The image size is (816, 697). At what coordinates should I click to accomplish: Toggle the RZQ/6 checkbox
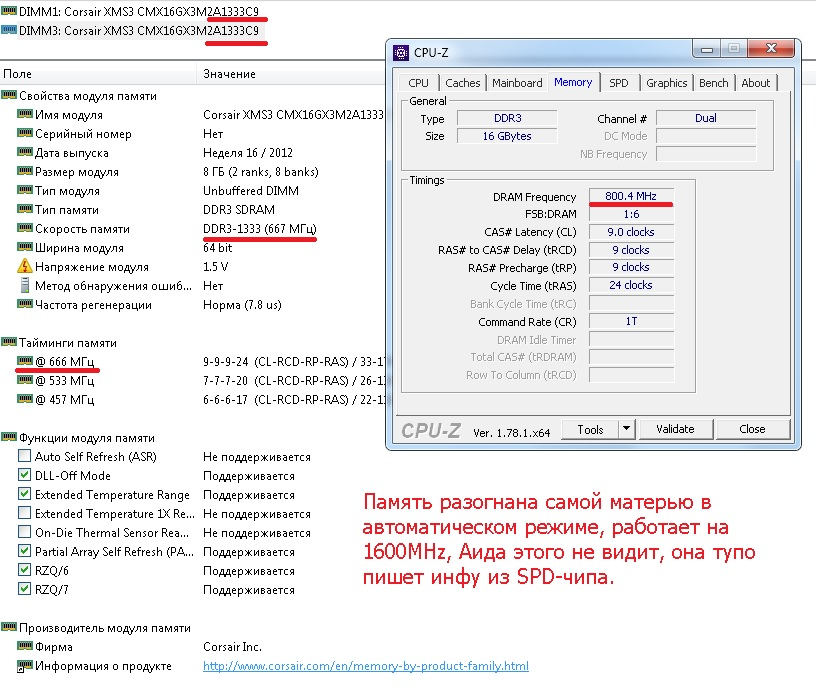click(x=24, y=569)
